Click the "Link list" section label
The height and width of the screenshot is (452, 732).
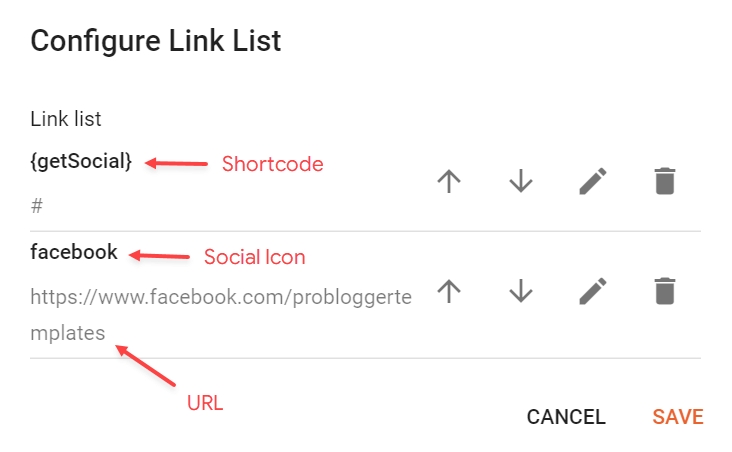click(66, 119)
